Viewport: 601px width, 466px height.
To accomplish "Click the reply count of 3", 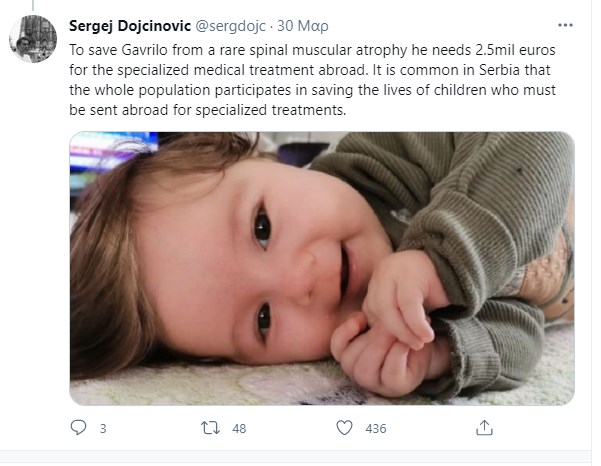I will [103, 429].
